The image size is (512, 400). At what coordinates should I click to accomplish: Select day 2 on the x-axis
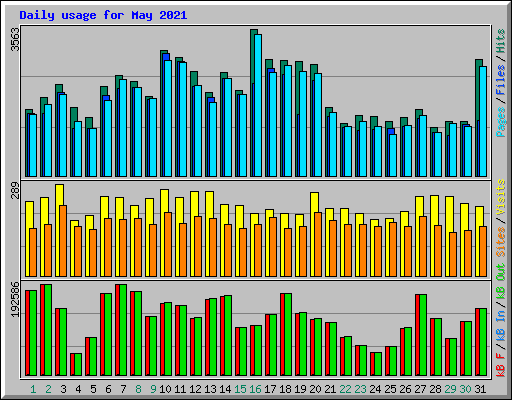(x=48, y=389)
